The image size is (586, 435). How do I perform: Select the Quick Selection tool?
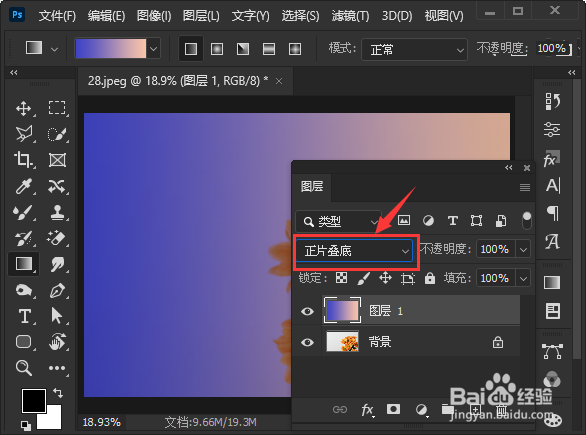(x=57, y=134)
